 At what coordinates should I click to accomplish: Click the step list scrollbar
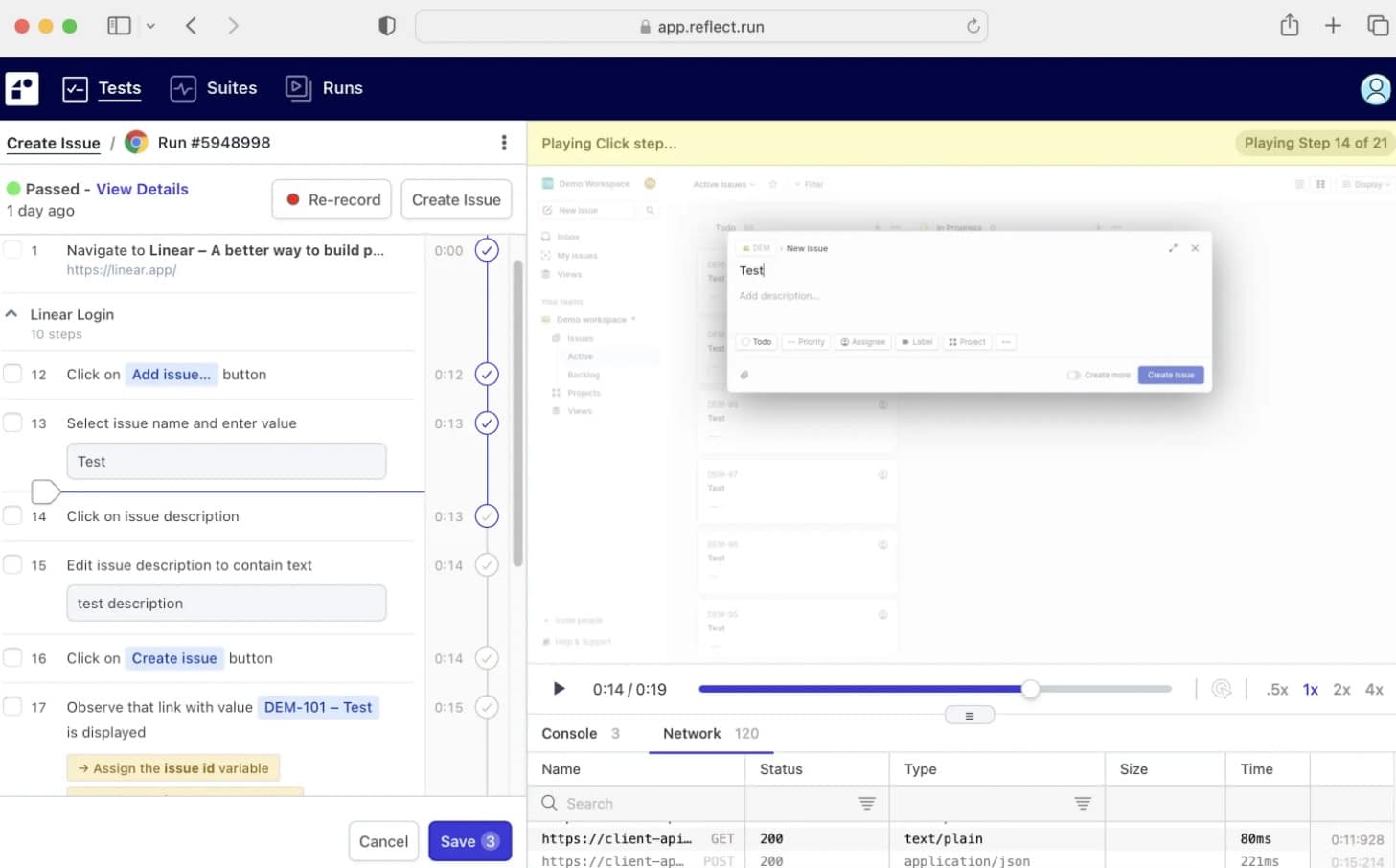pos(517,412)
